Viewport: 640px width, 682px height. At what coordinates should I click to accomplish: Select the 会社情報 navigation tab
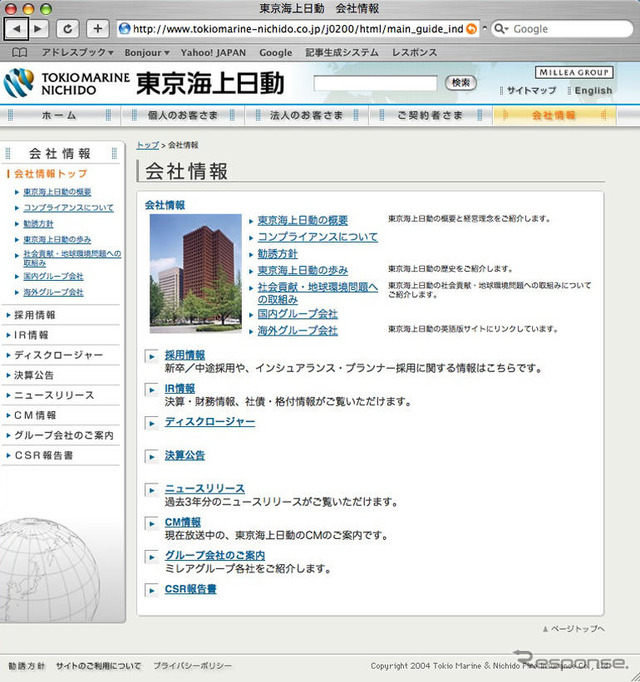[x=554, y=115]
